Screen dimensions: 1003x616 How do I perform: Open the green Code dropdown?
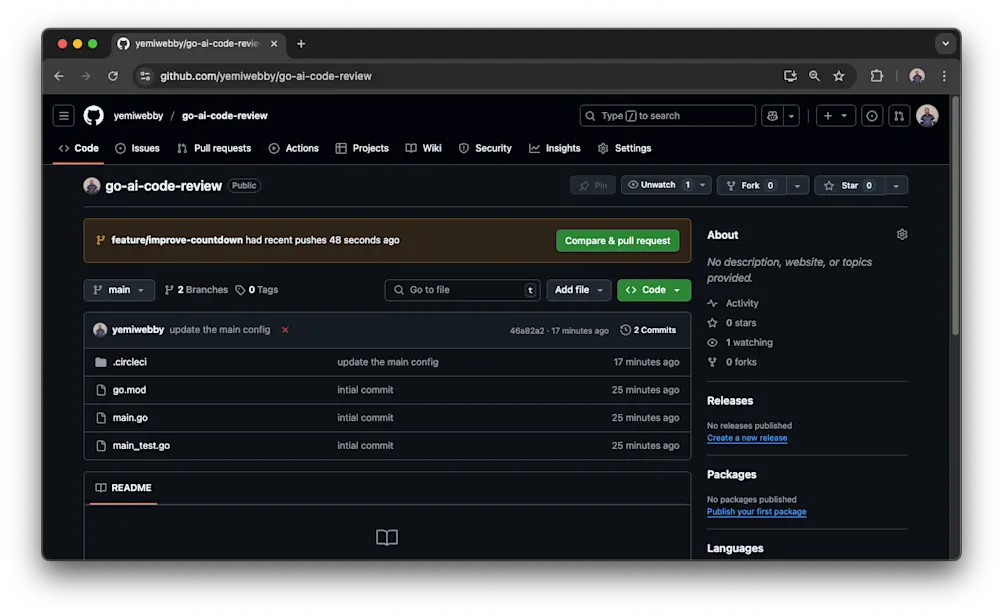[653, 289]
